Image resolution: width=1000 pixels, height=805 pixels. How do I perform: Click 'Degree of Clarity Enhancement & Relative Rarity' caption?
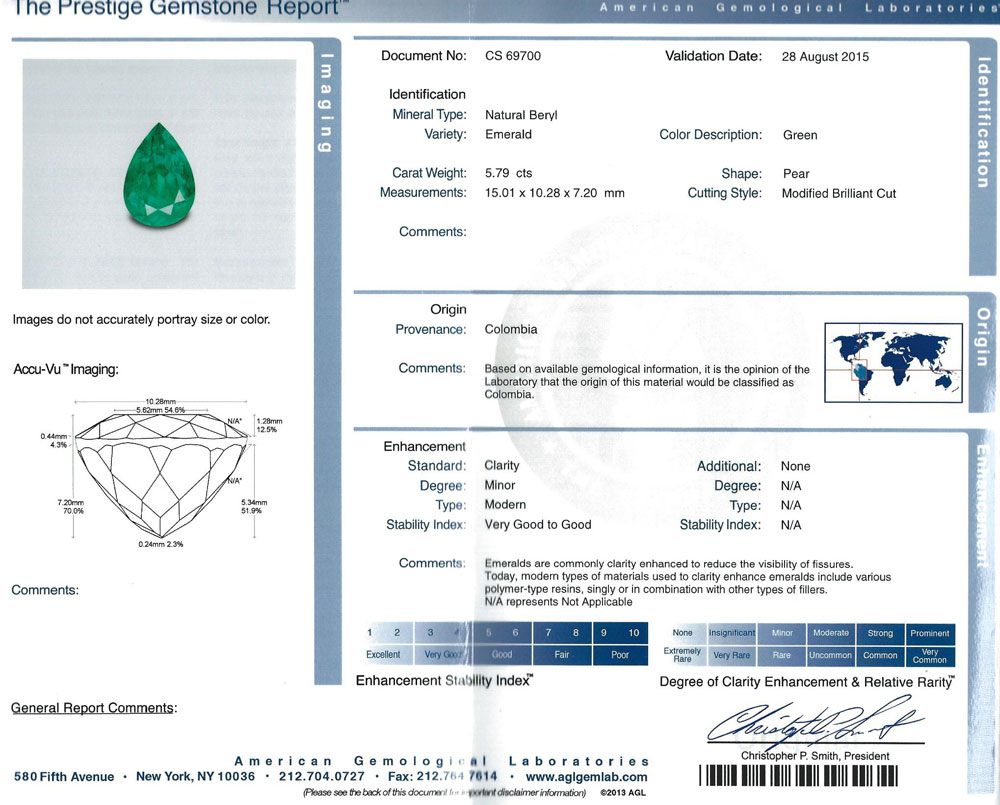(807, 682)
